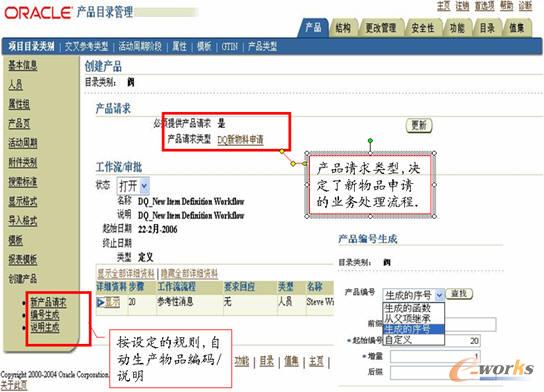Click 显示全部详细资料 link
The width and height of the screenshot is (544, 392).
click(x=126, y=273)
